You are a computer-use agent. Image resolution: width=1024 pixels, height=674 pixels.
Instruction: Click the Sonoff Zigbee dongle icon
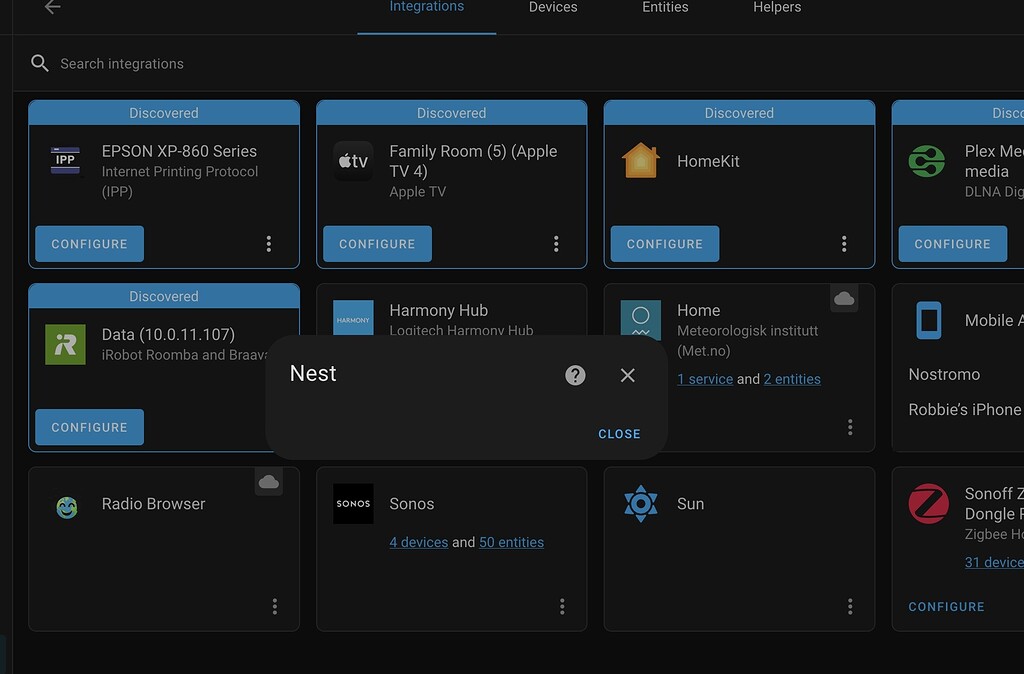click(x=928, y=504)
